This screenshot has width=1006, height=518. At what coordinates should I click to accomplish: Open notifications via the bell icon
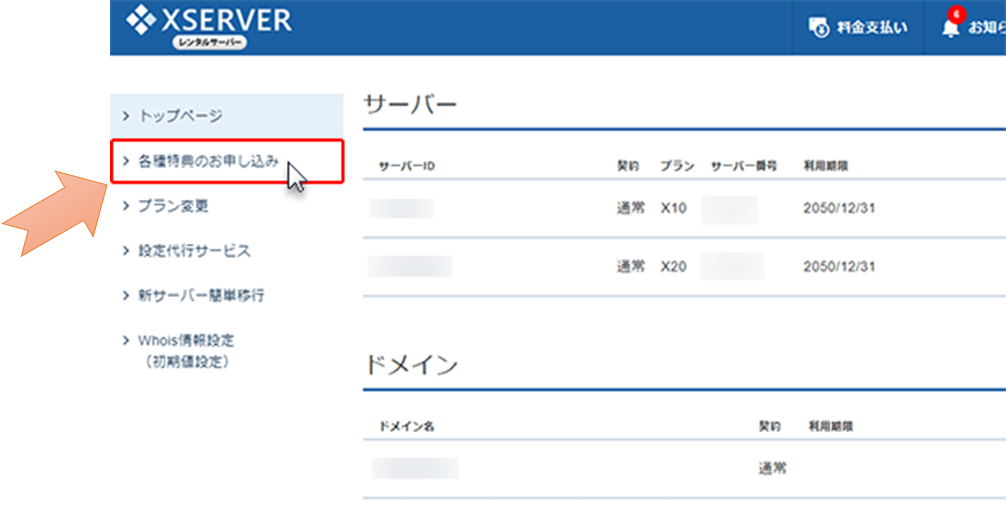950,29
